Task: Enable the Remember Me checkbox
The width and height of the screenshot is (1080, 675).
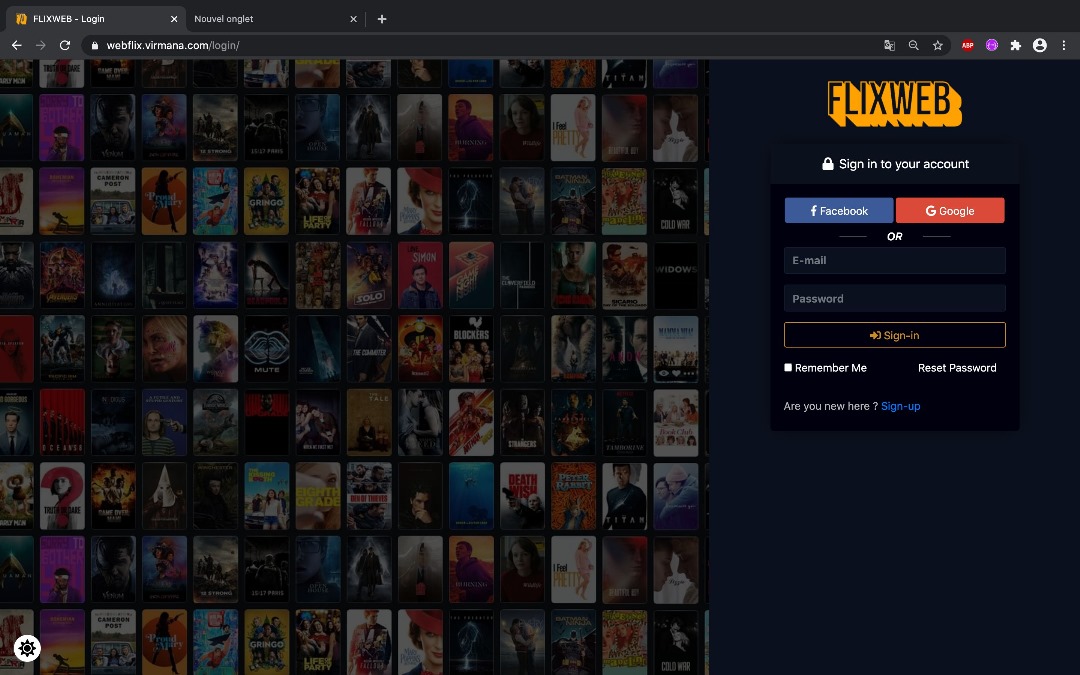Action: click(788, 368)
